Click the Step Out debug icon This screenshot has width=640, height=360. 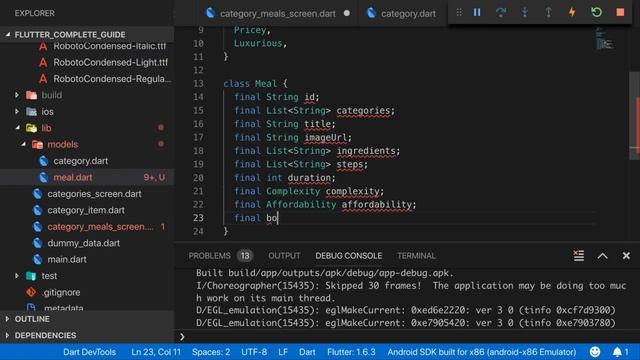[548, 13]
